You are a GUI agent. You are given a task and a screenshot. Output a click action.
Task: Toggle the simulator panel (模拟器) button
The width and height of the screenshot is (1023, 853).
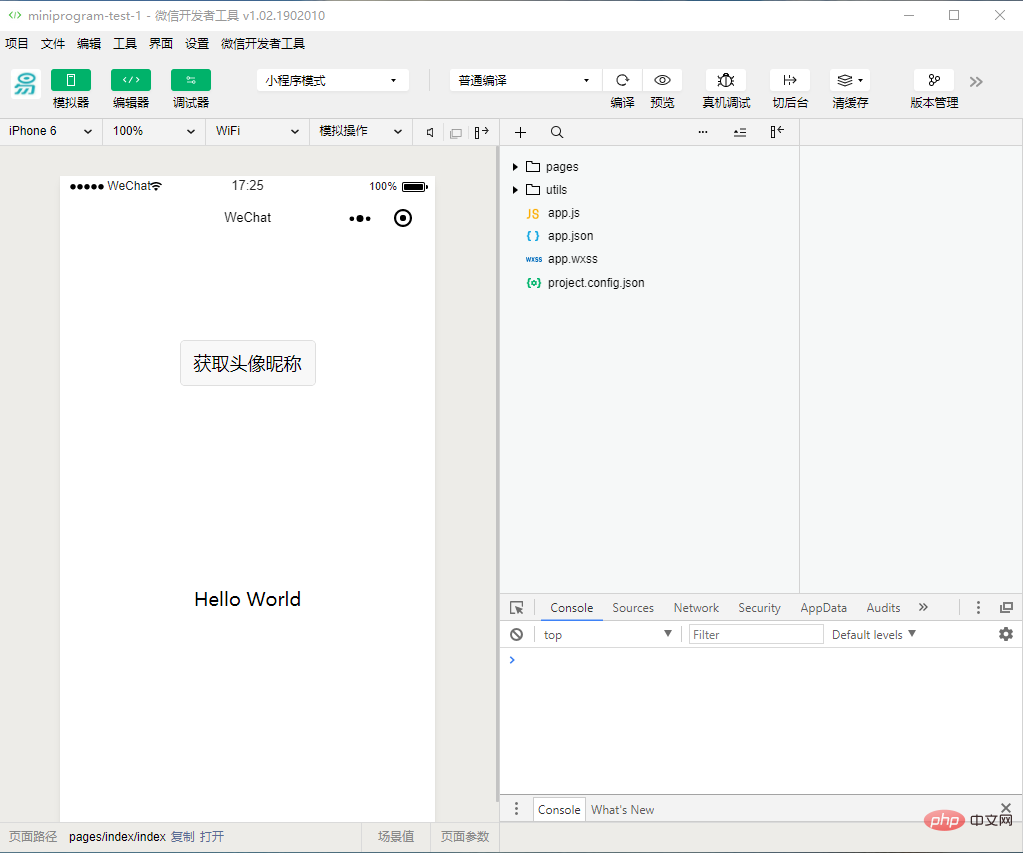[x=70, y=80]
